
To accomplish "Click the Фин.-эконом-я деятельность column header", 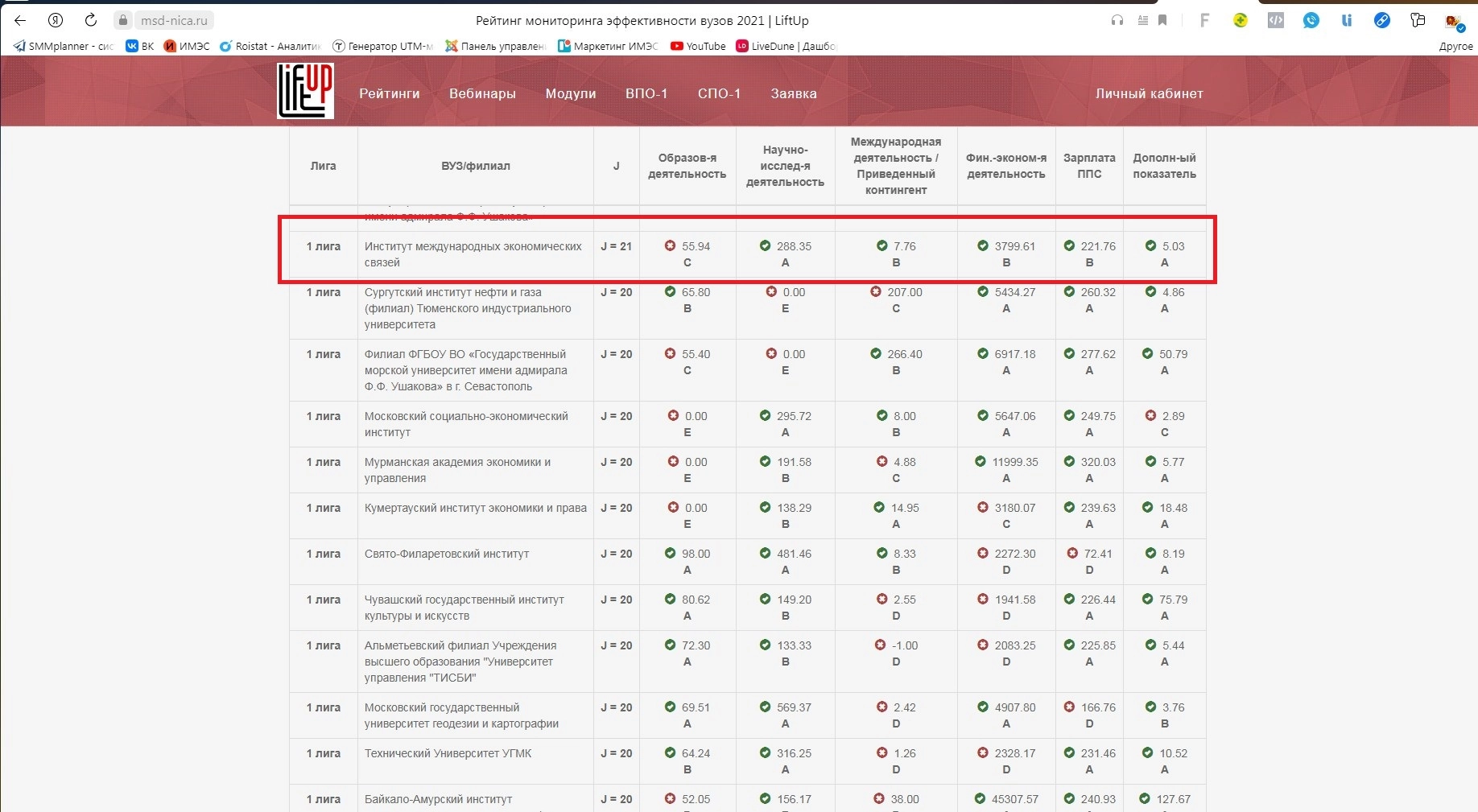I will (1005, 166).
